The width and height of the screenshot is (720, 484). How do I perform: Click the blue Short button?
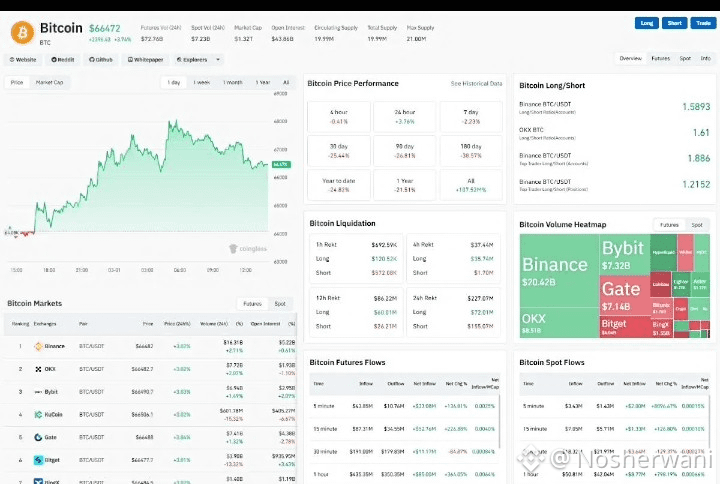(x=675, y=23)
